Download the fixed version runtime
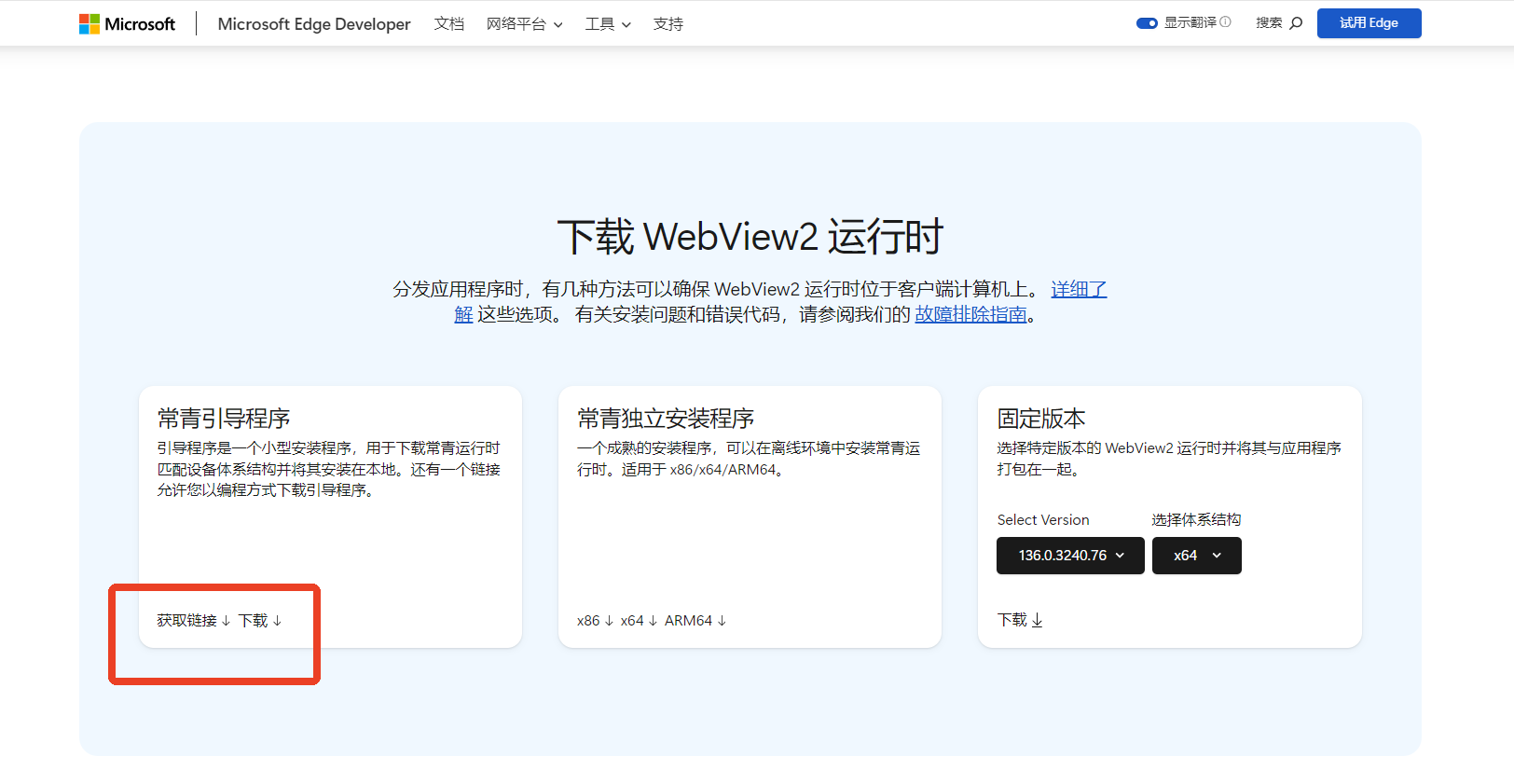Screen dimensions: 1514x784 [1020, 620]
